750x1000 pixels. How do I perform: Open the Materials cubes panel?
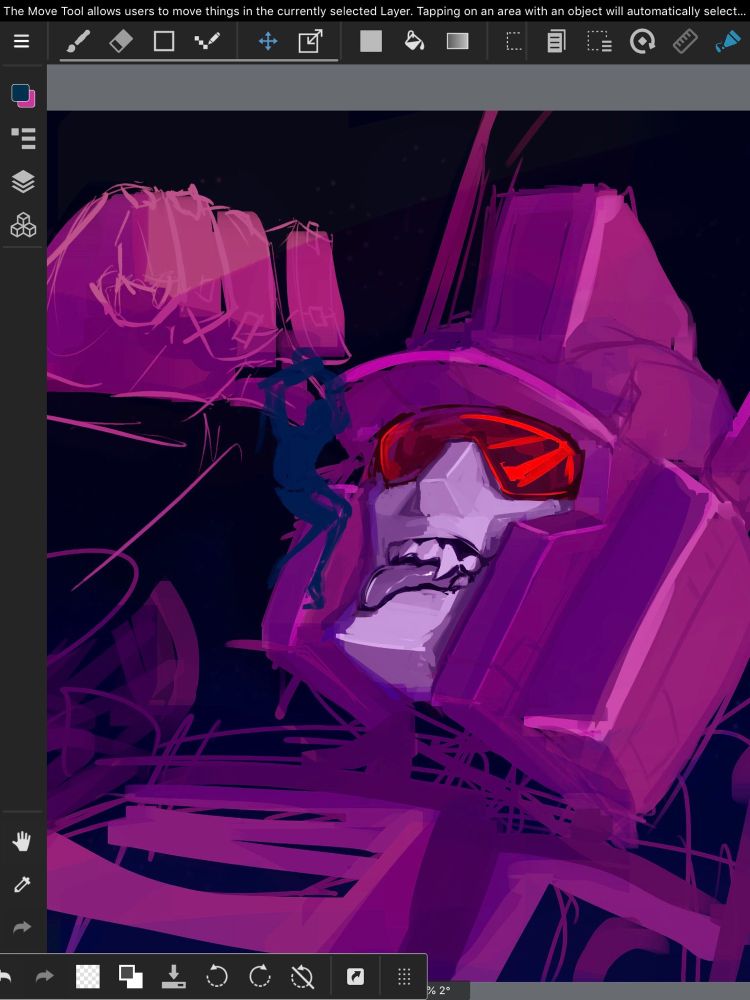23,225
